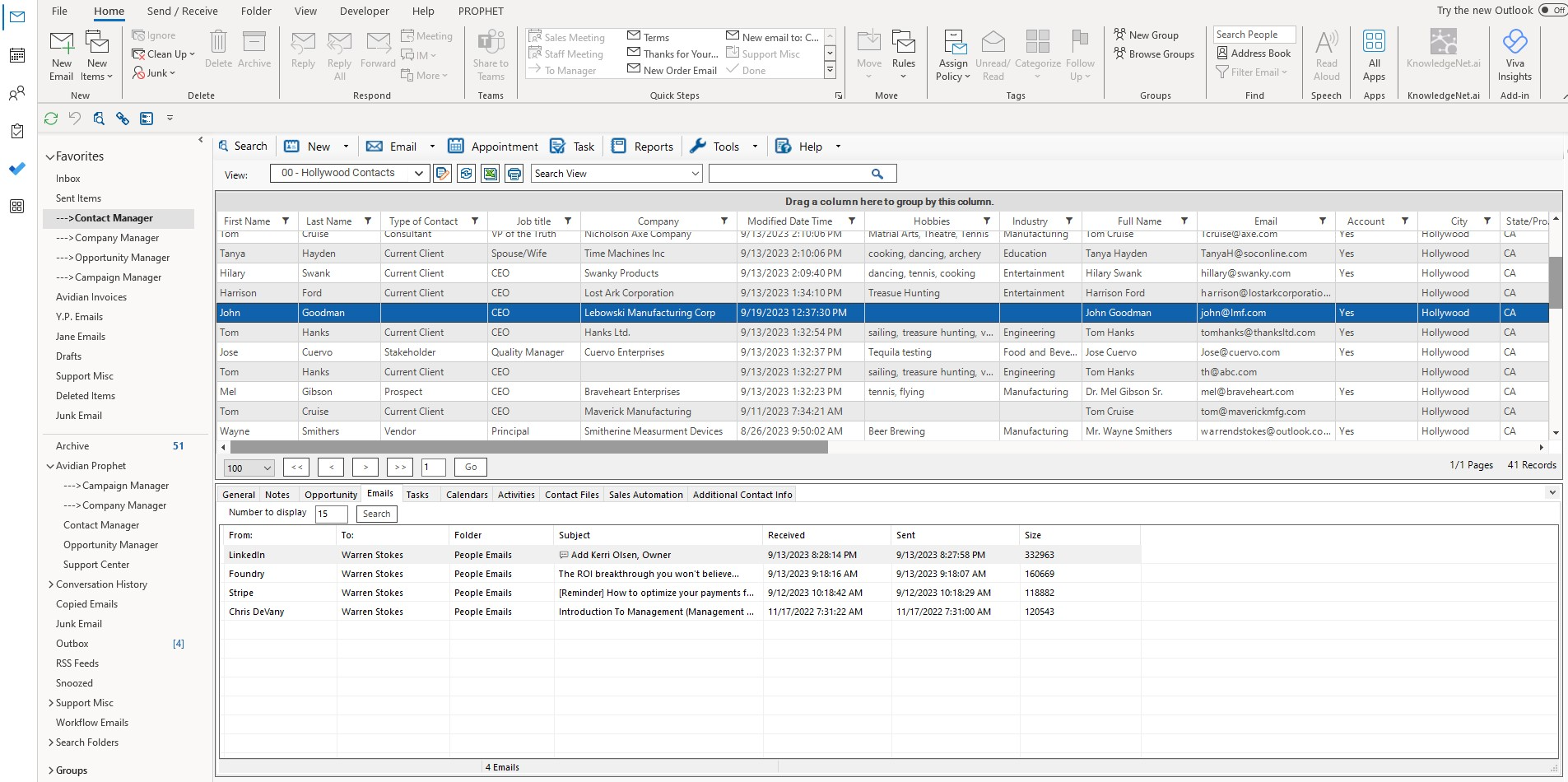Click the horizontal scrollbar of the contacts grid
1568x782 pixels.
tap(528, 447)
